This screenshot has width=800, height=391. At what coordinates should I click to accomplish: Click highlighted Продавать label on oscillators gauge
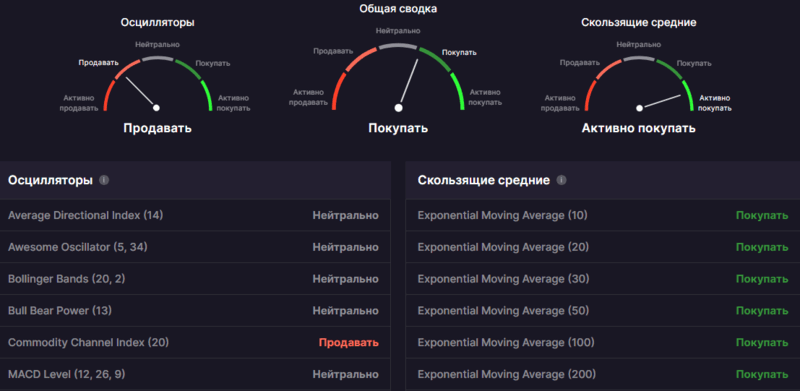98,63
